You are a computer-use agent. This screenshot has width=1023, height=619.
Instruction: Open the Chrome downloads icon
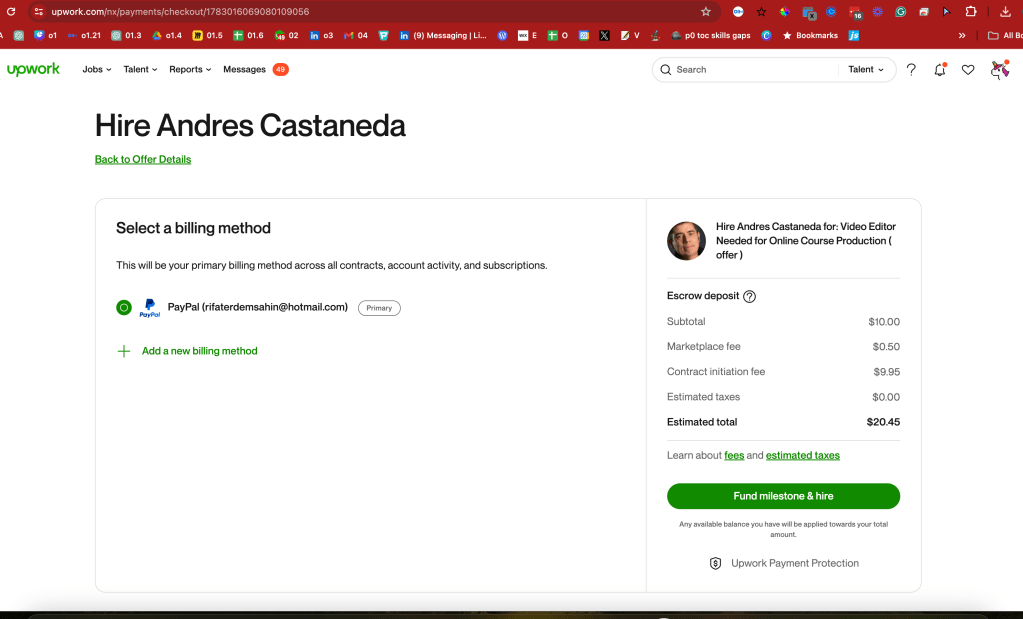tap(1005, 12)
